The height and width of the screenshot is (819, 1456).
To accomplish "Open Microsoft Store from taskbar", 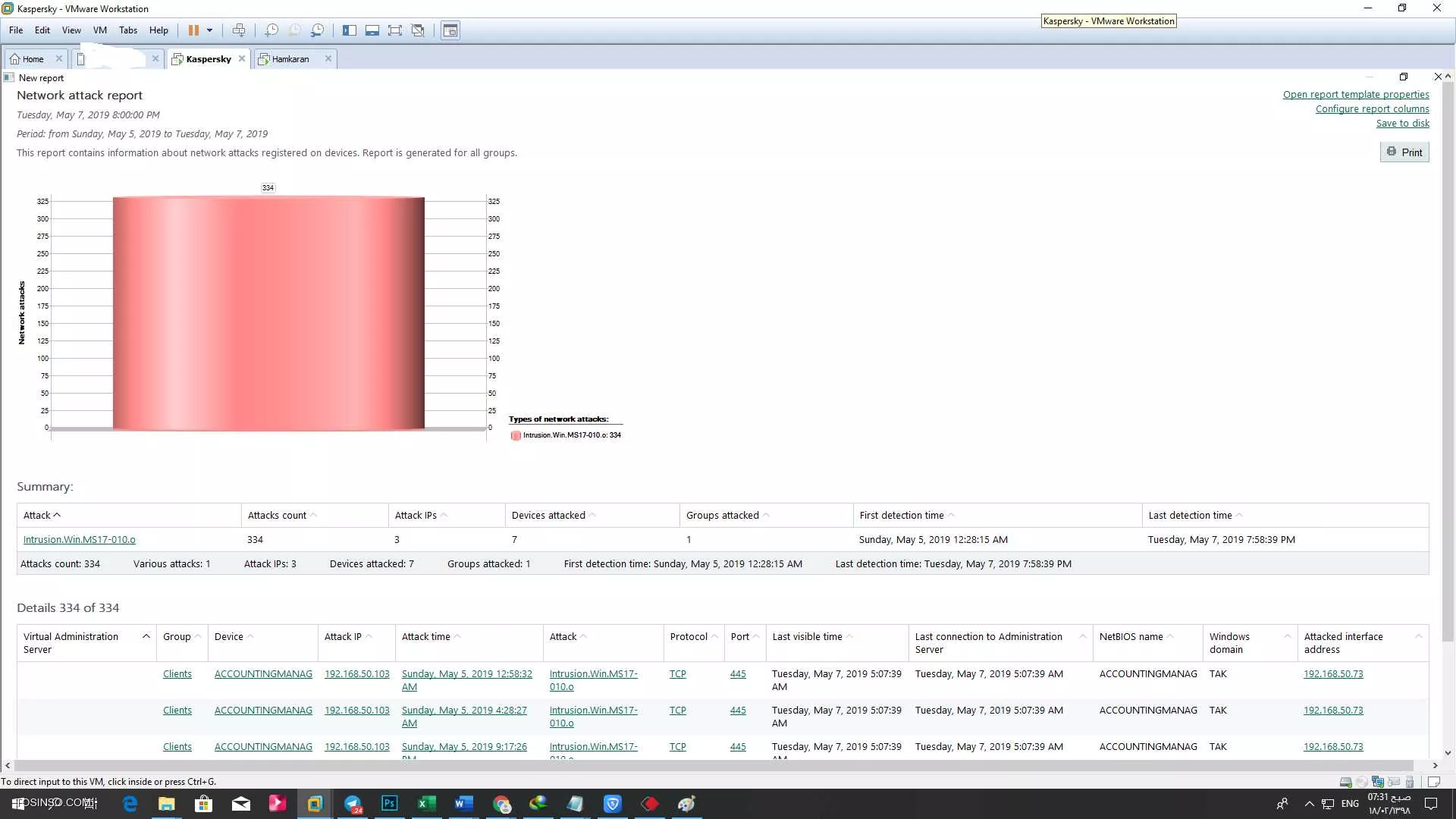I will click(x=203, y=804).
